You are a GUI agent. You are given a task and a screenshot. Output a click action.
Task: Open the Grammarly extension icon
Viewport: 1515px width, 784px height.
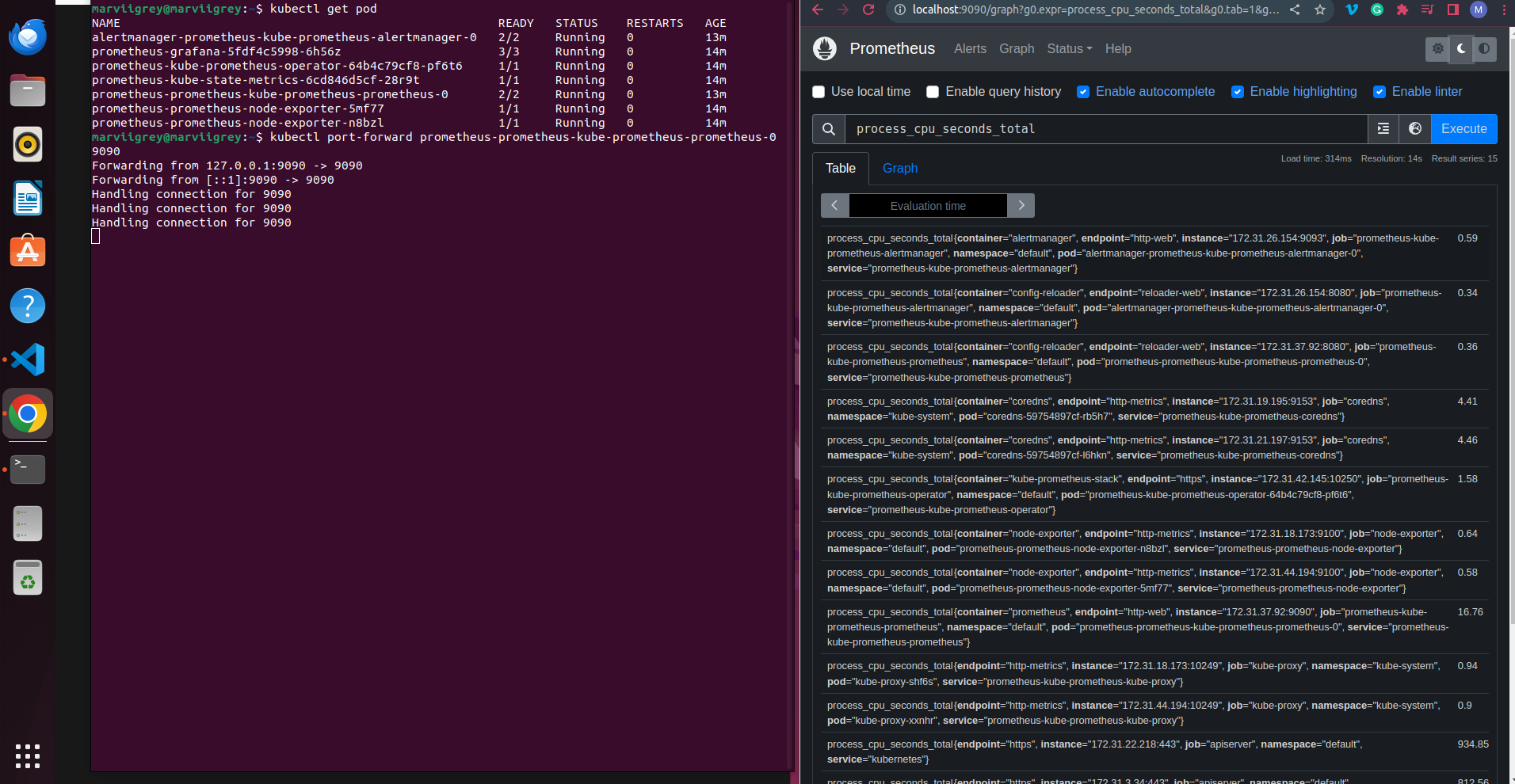pos(1377,10)
